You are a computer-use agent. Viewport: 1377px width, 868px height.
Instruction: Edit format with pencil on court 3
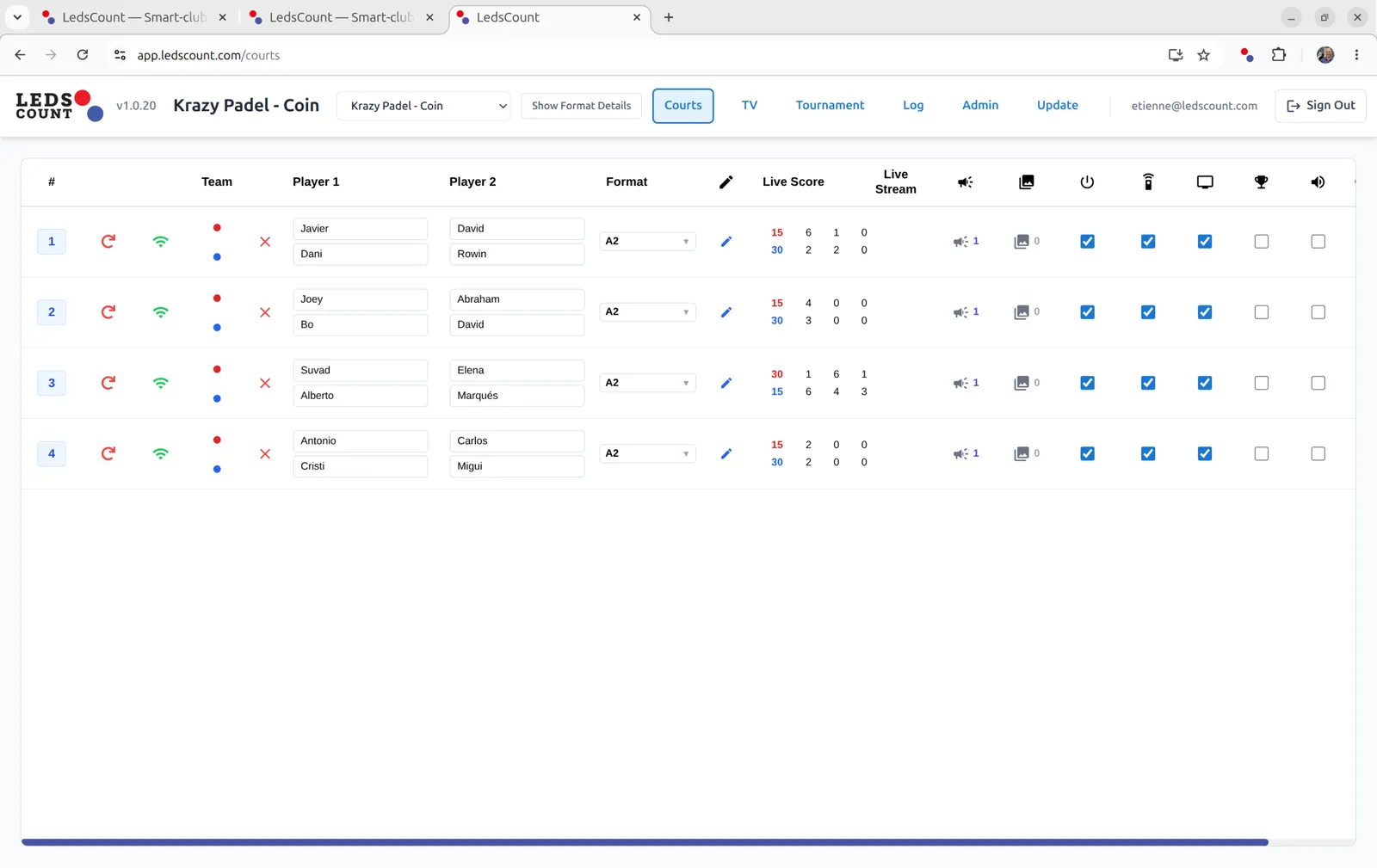[x=726, y=383]
